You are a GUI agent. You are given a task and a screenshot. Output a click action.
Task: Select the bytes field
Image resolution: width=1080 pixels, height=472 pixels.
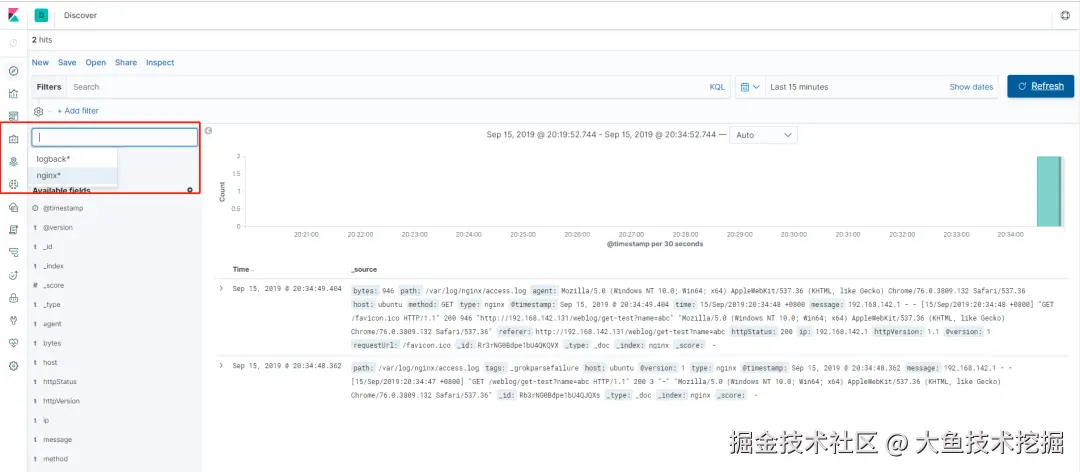pos(52,343)
